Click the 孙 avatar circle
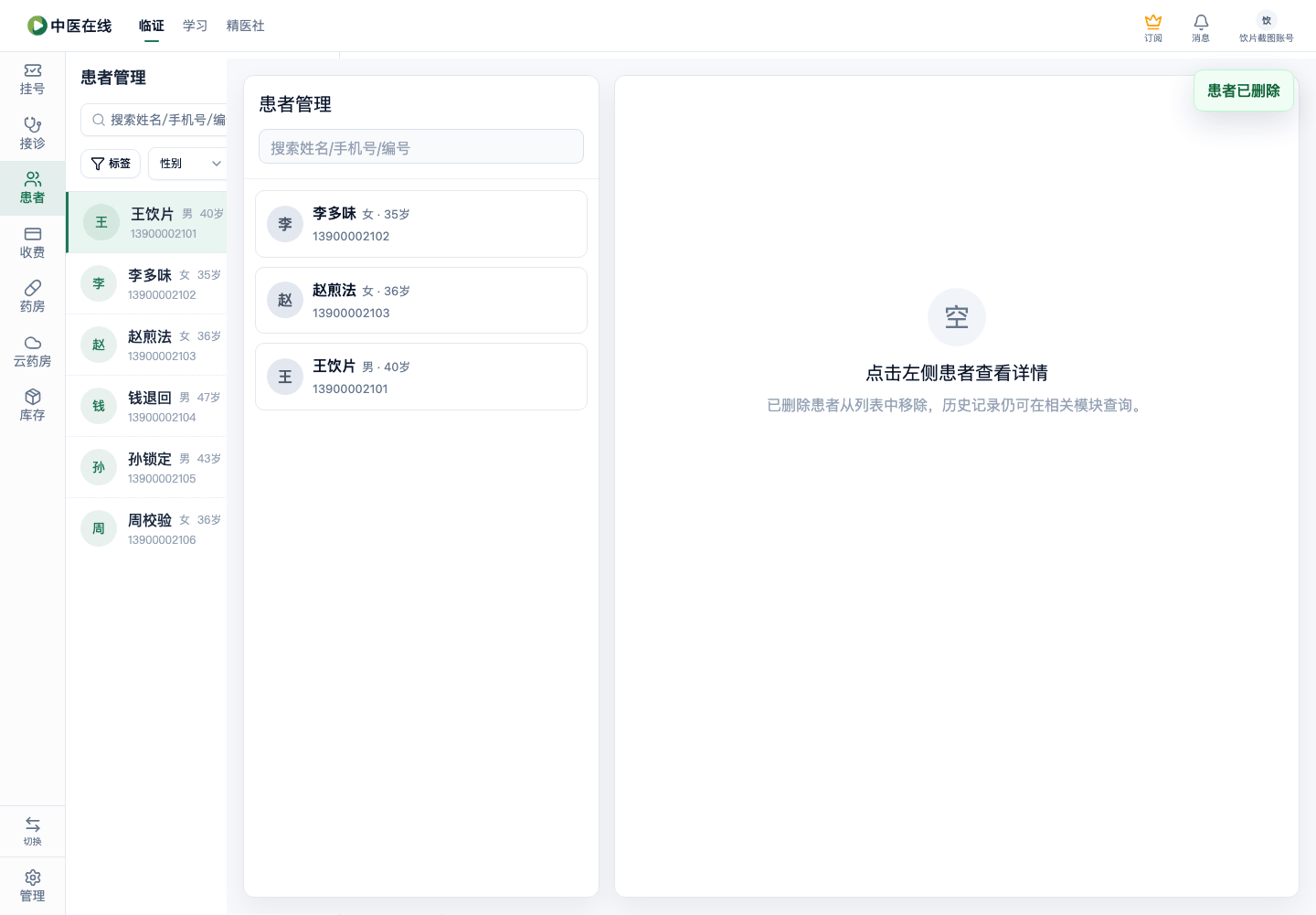This screenshot has width=1316, height=915. point(99,467)
